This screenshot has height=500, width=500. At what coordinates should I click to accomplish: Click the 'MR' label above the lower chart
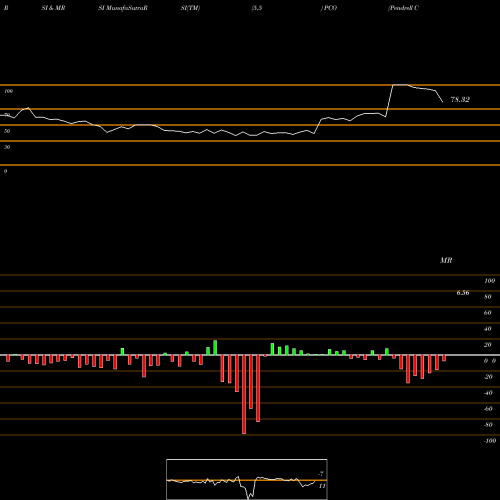[446, 260]
